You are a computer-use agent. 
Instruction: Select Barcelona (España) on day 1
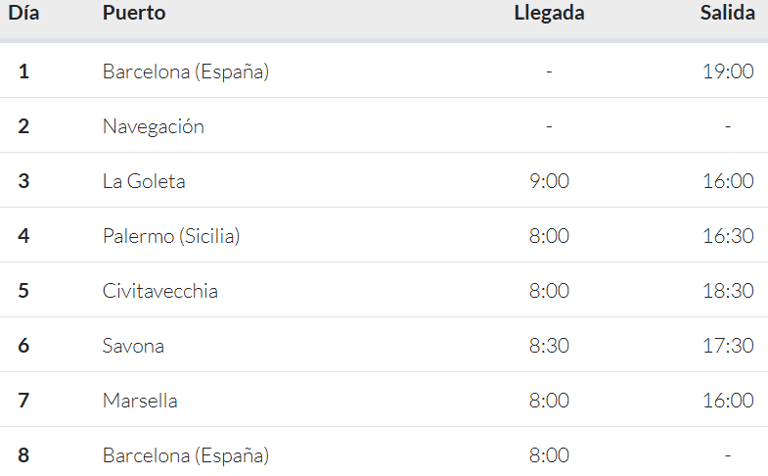click(x=186, y=71)
